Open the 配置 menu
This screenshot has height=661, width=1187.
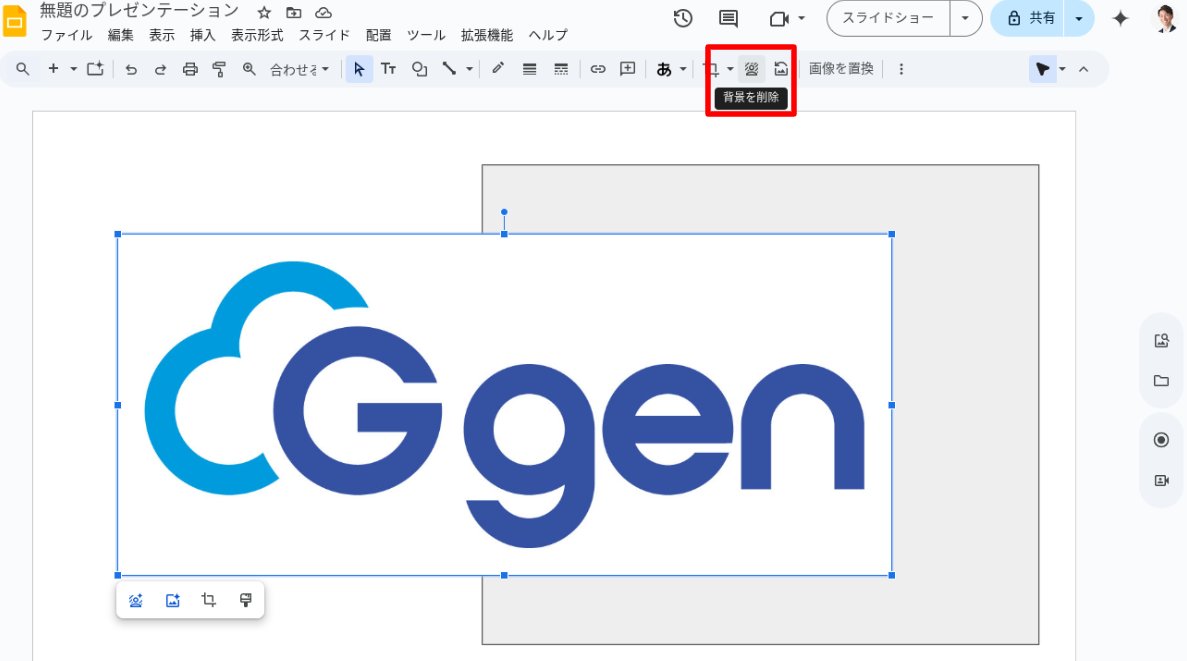(x=379, y=36)
